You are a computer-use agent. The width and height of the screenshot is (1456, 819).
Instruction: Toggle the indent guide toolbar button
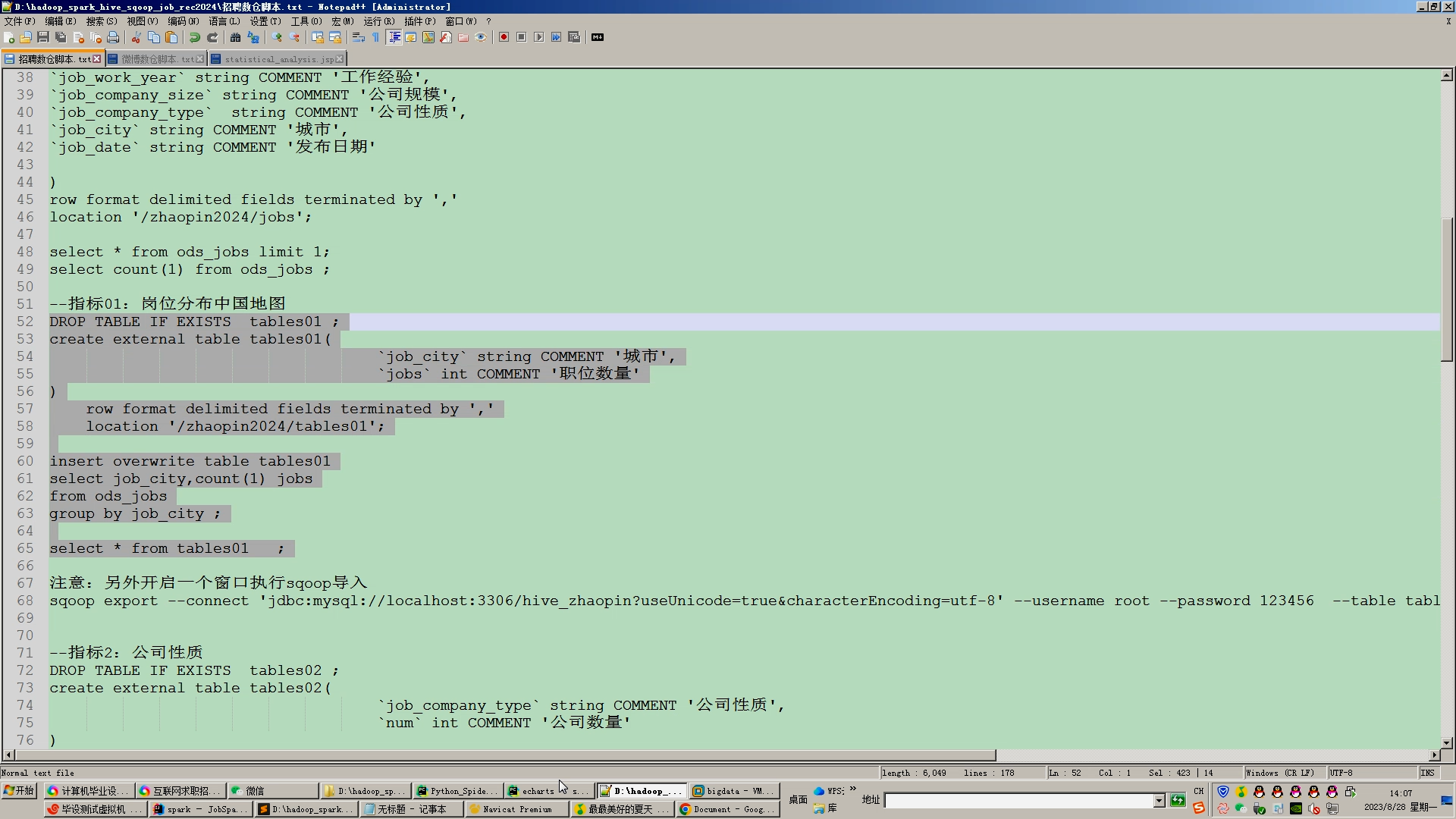pos(394,37)
